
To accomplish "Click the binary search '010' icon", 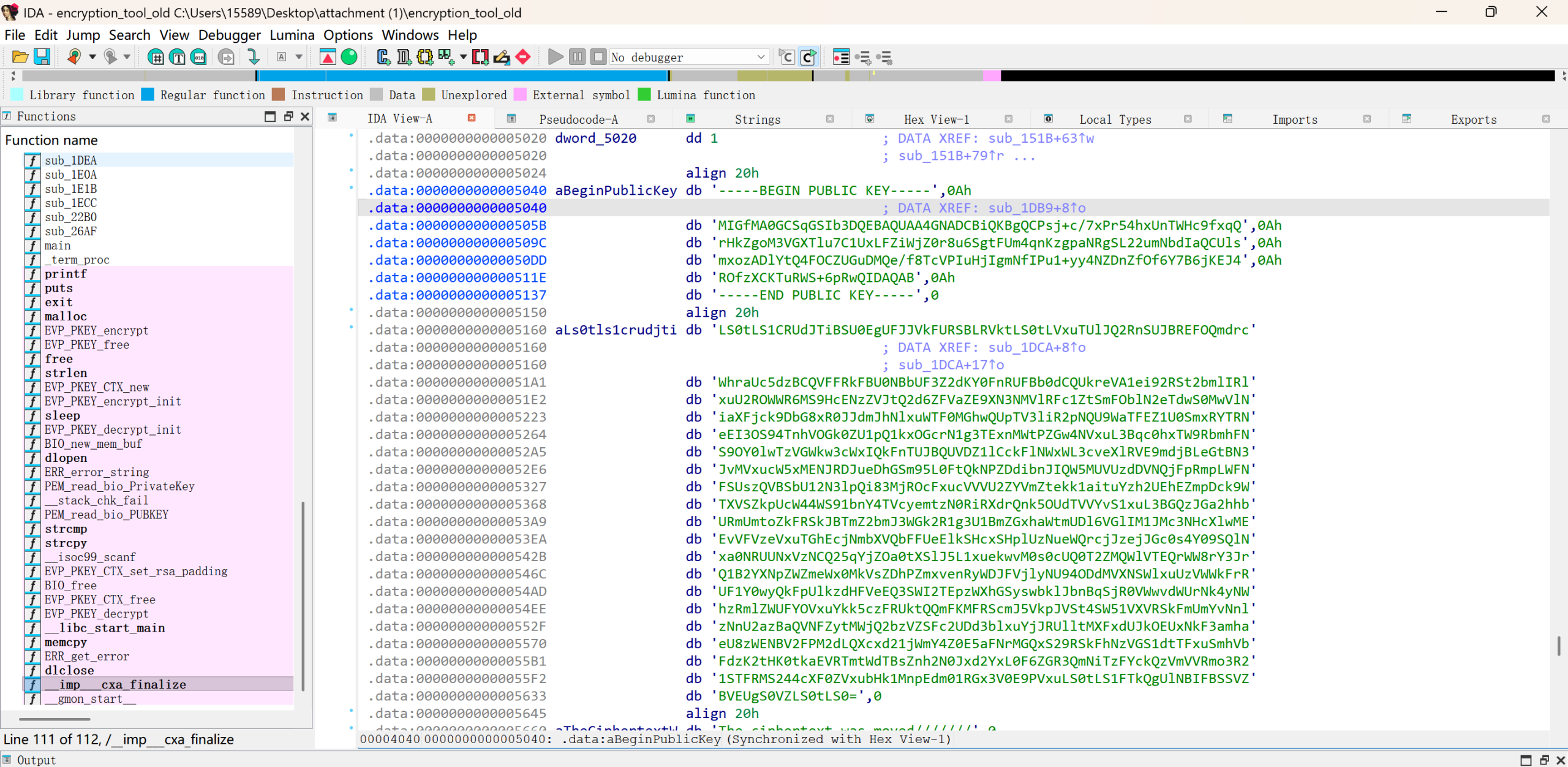I will click(x=199, y=57).
